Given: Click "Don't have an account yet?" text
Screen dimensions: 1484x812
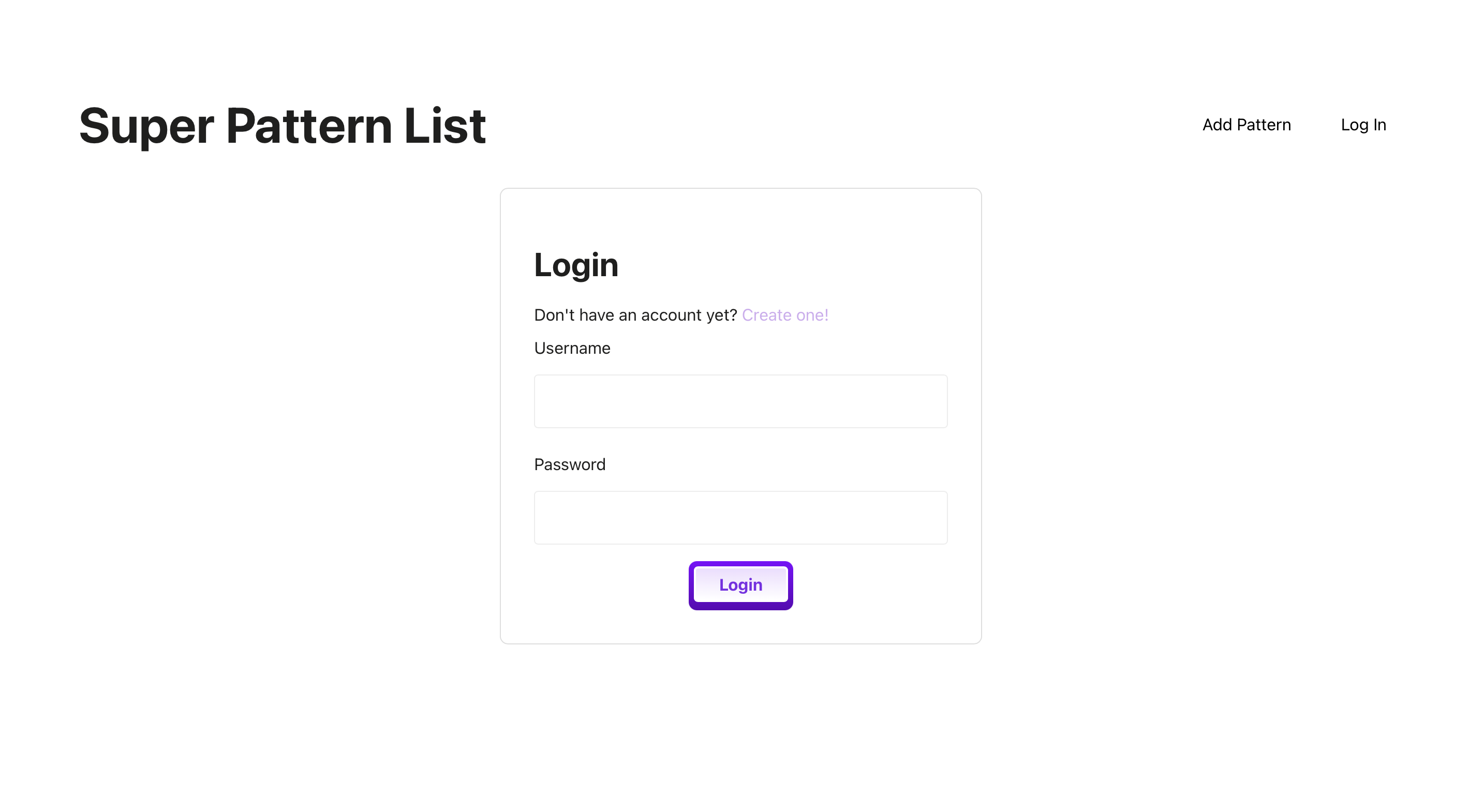Looking at the screenshot, I should [x=635, y=315].
